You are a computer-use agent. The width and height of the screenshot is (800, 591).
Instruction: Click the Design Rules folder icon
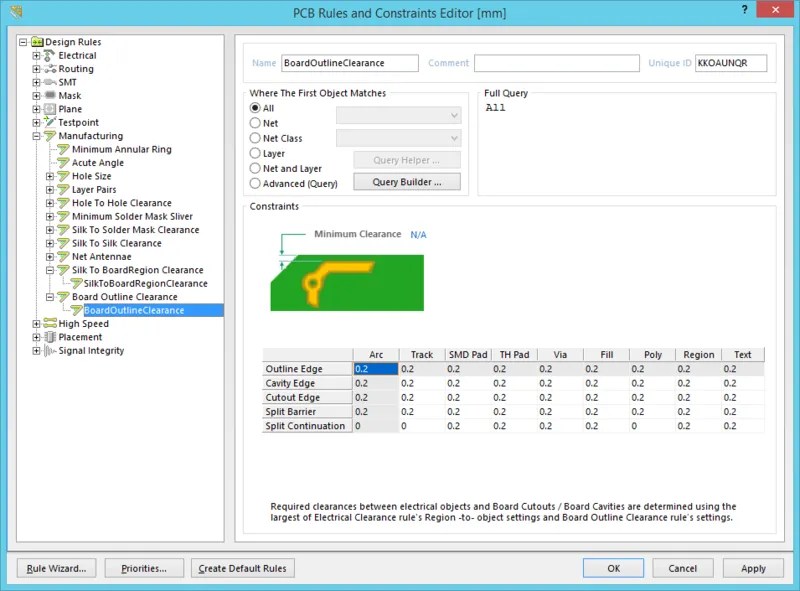(37, 42)
